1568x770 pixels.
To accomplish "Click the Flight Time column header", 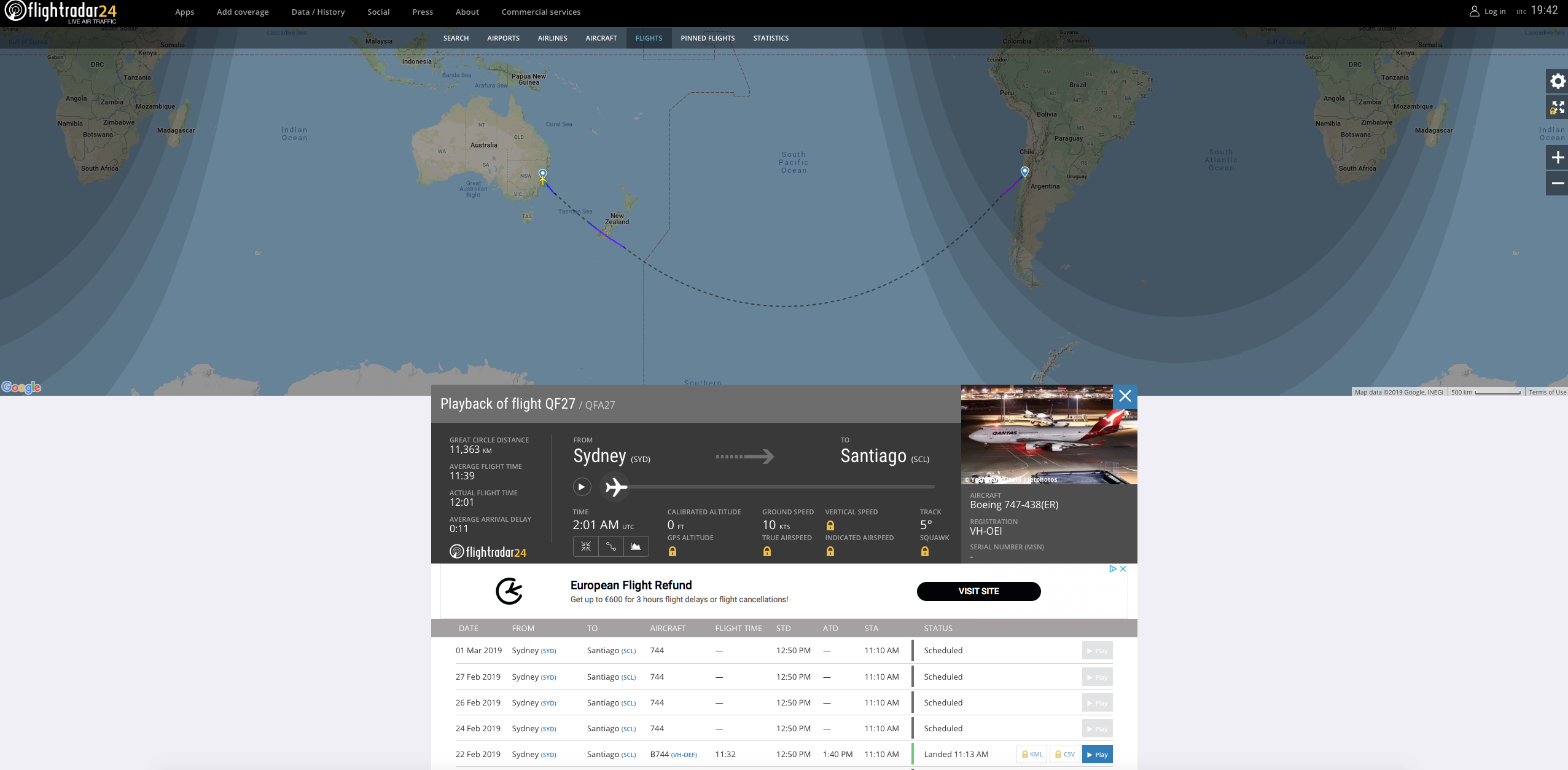I will (738, 629).
